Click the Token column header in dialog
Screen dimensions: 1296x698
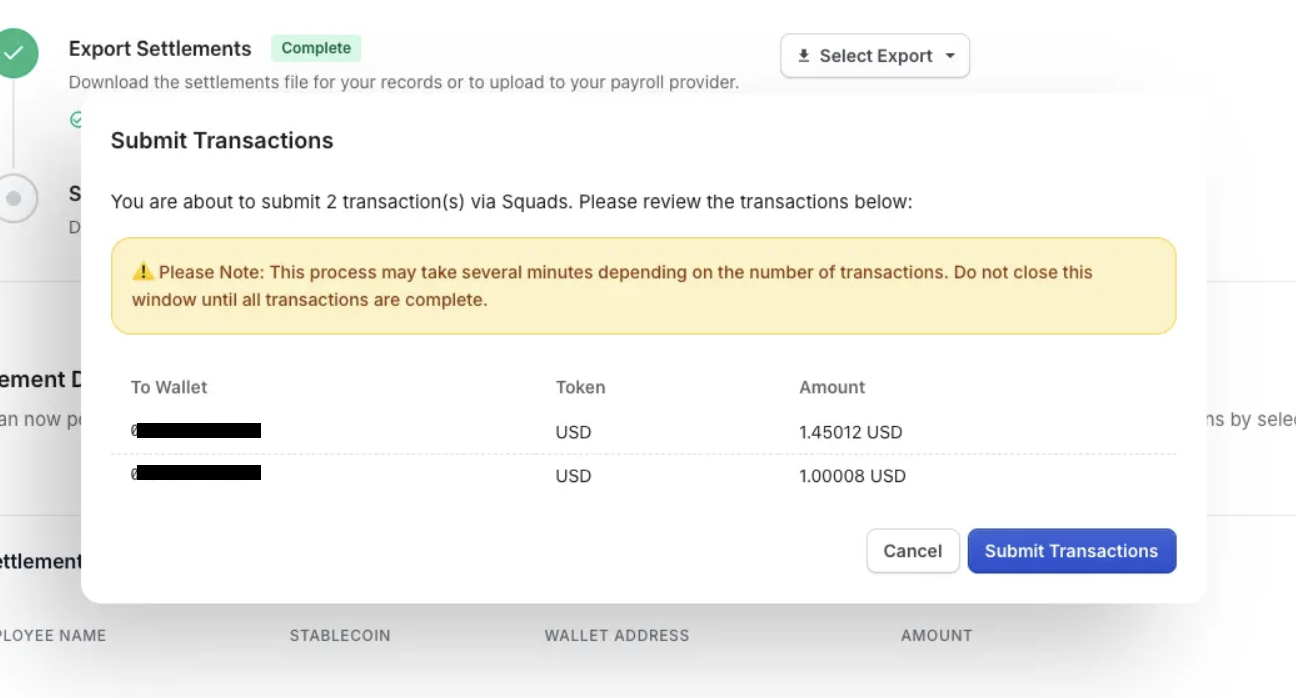pyautogui.click(x=580, y=387)
